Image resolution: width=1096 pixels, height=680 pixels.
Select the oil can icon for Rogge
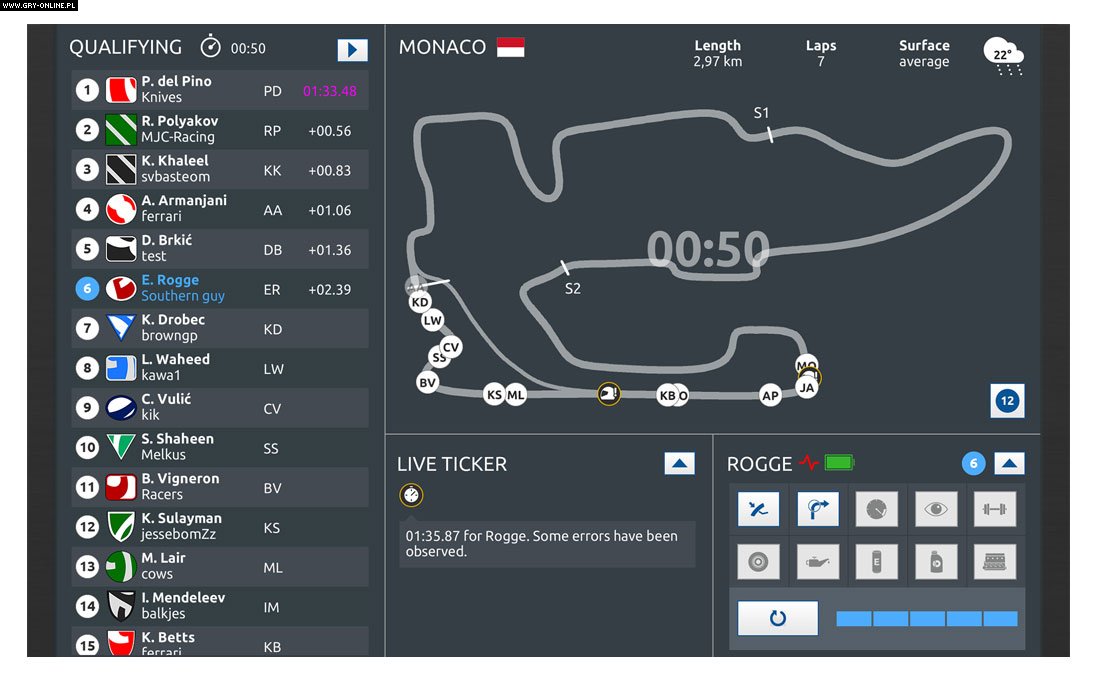pyautogui.click(x=818, y=561)
